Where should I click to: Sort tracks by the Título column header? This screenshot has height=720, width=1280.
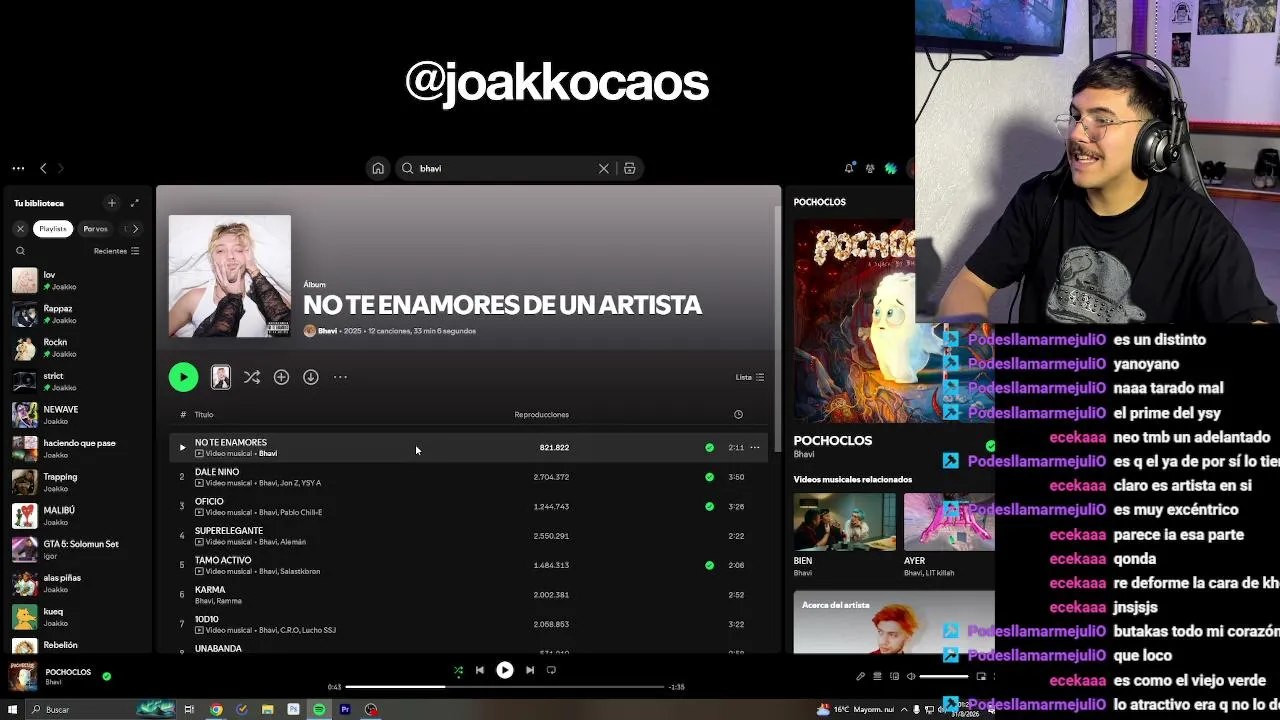204,414
